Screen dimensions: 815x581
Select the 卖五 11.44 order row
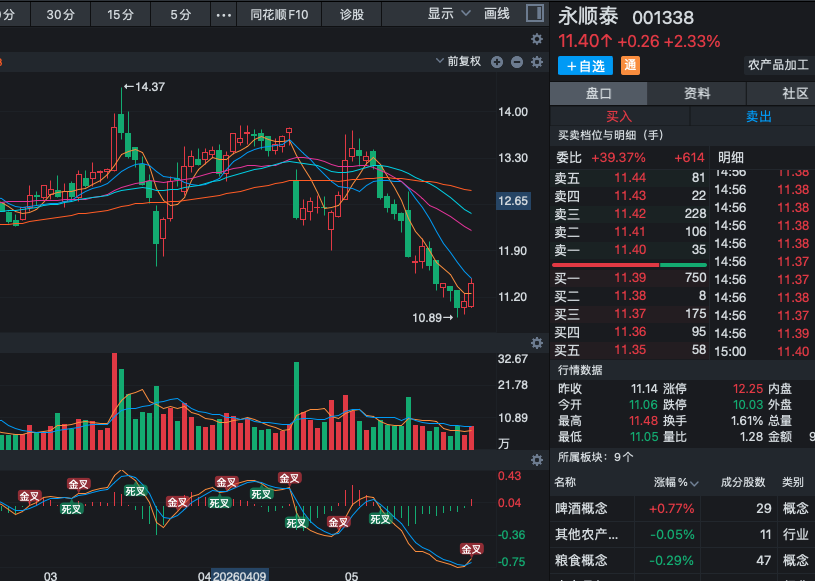tap(629, 178)
